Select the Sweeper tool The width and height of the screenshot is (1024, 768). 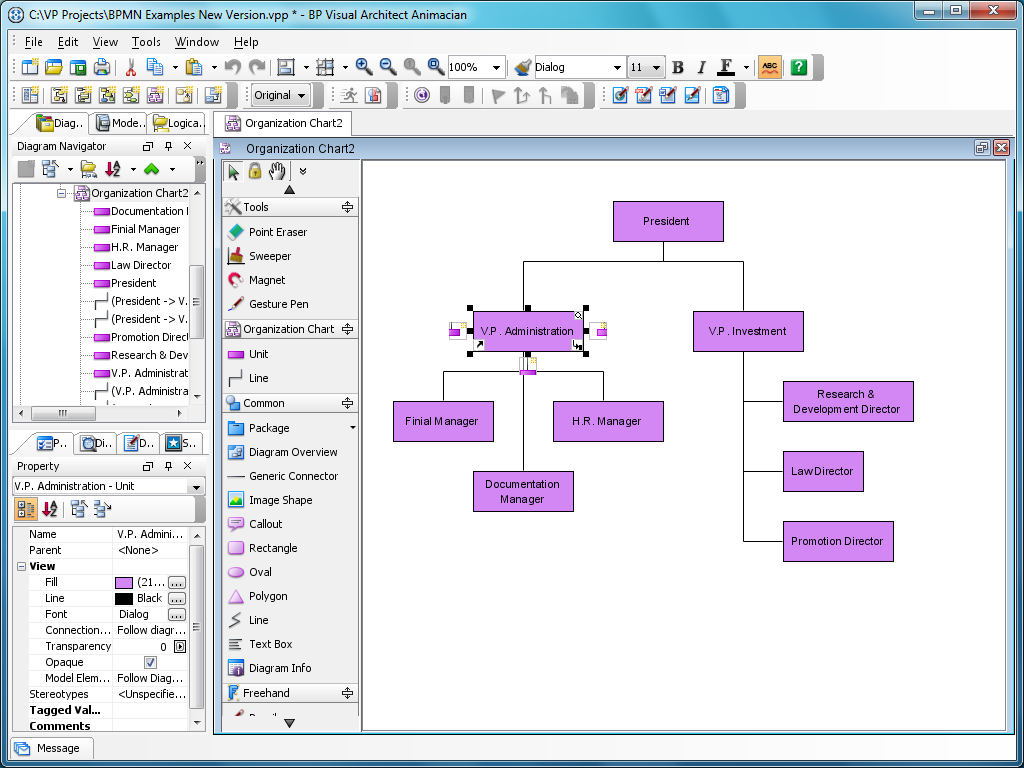pyautogui.click(x=269, y=256)
